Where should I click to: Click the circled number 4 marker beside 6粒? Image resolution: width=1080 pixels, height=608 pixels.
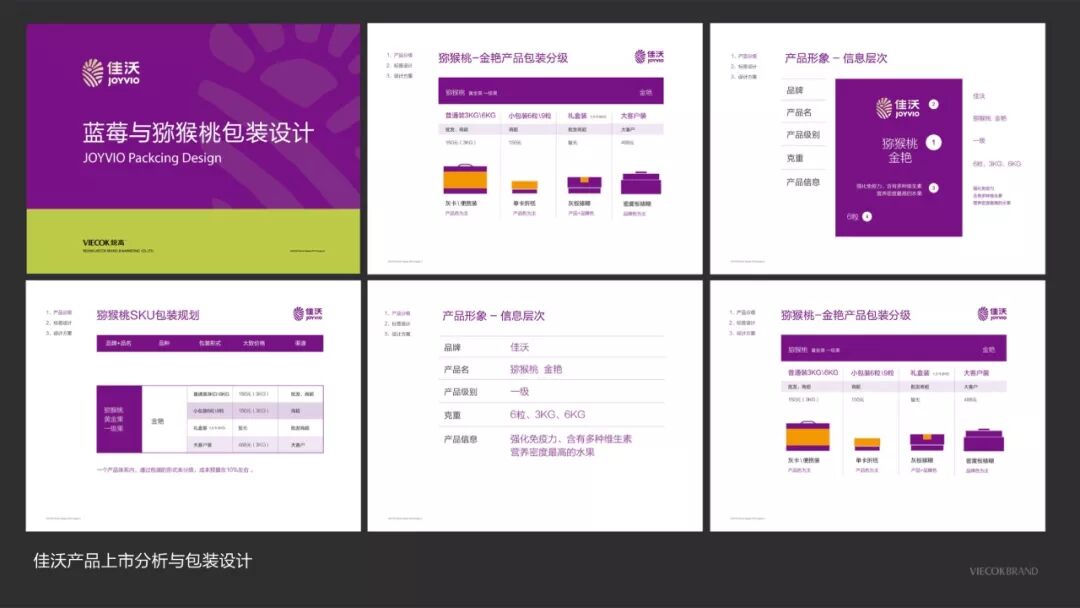[867, 216]
